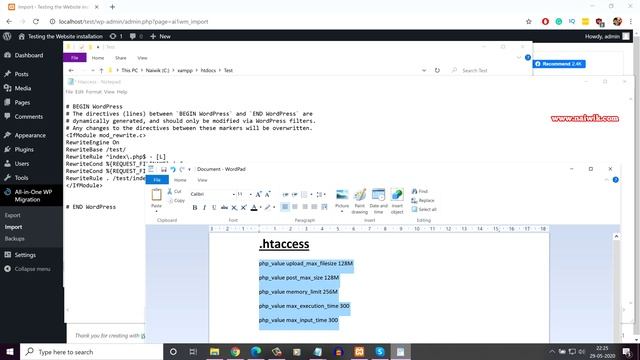The image size is (640, 360).
Task: Expand the Paste options arrow in WordPad
Action: (156, 211)
